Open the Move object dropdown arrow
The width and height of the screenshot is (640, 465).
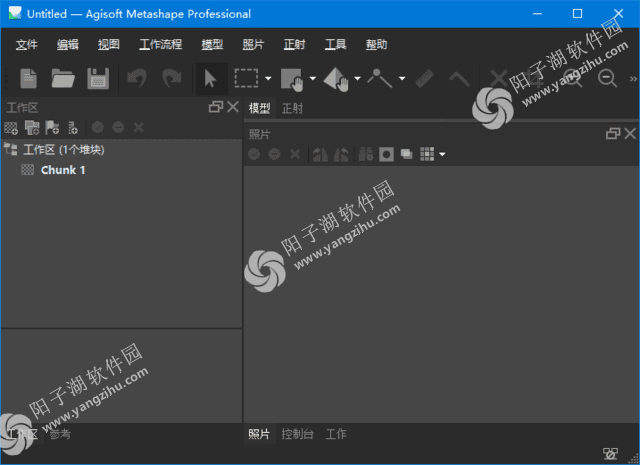tap(357, 78)
